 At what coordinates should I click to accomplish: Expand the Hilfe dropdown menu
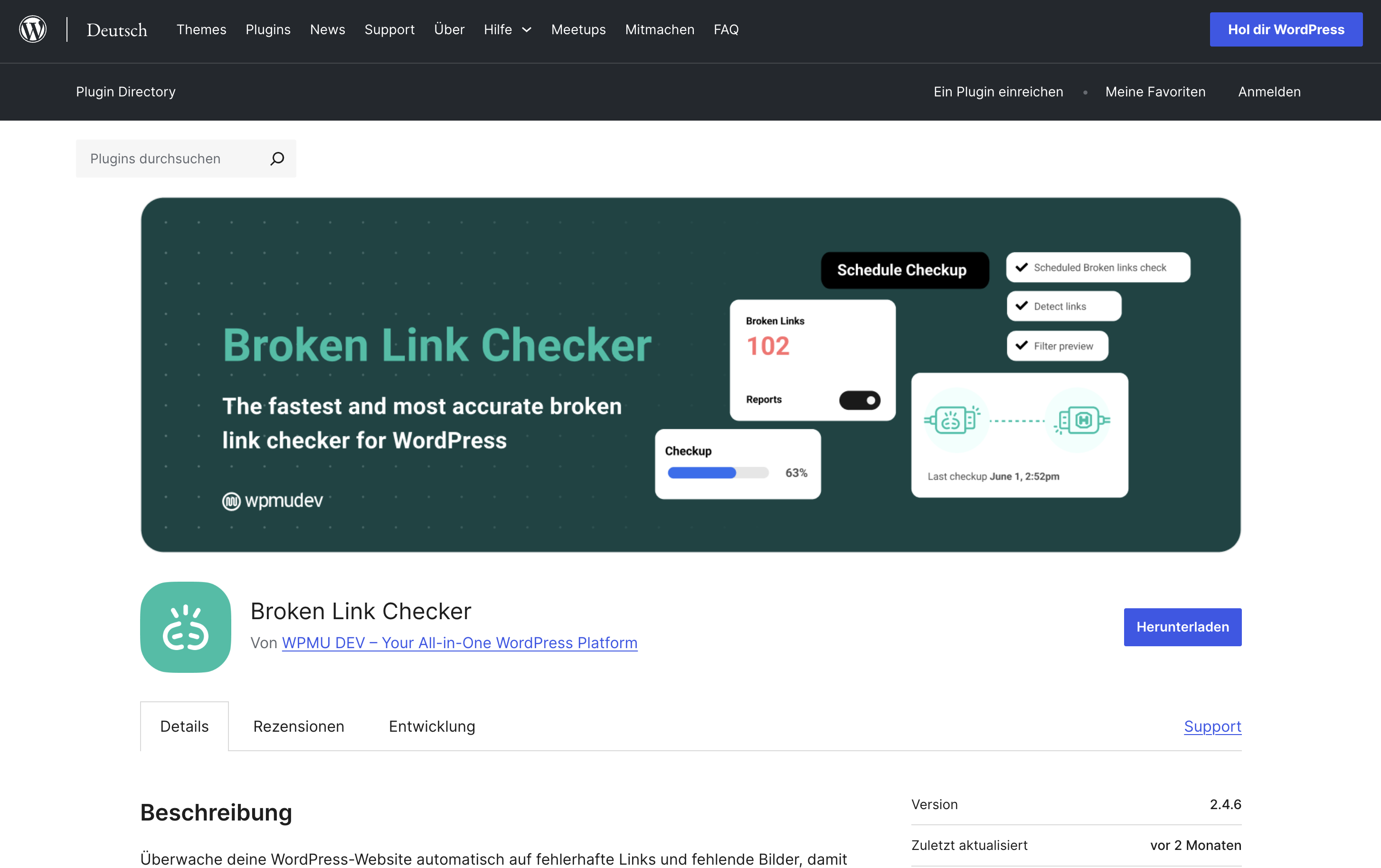click(508, 29)
